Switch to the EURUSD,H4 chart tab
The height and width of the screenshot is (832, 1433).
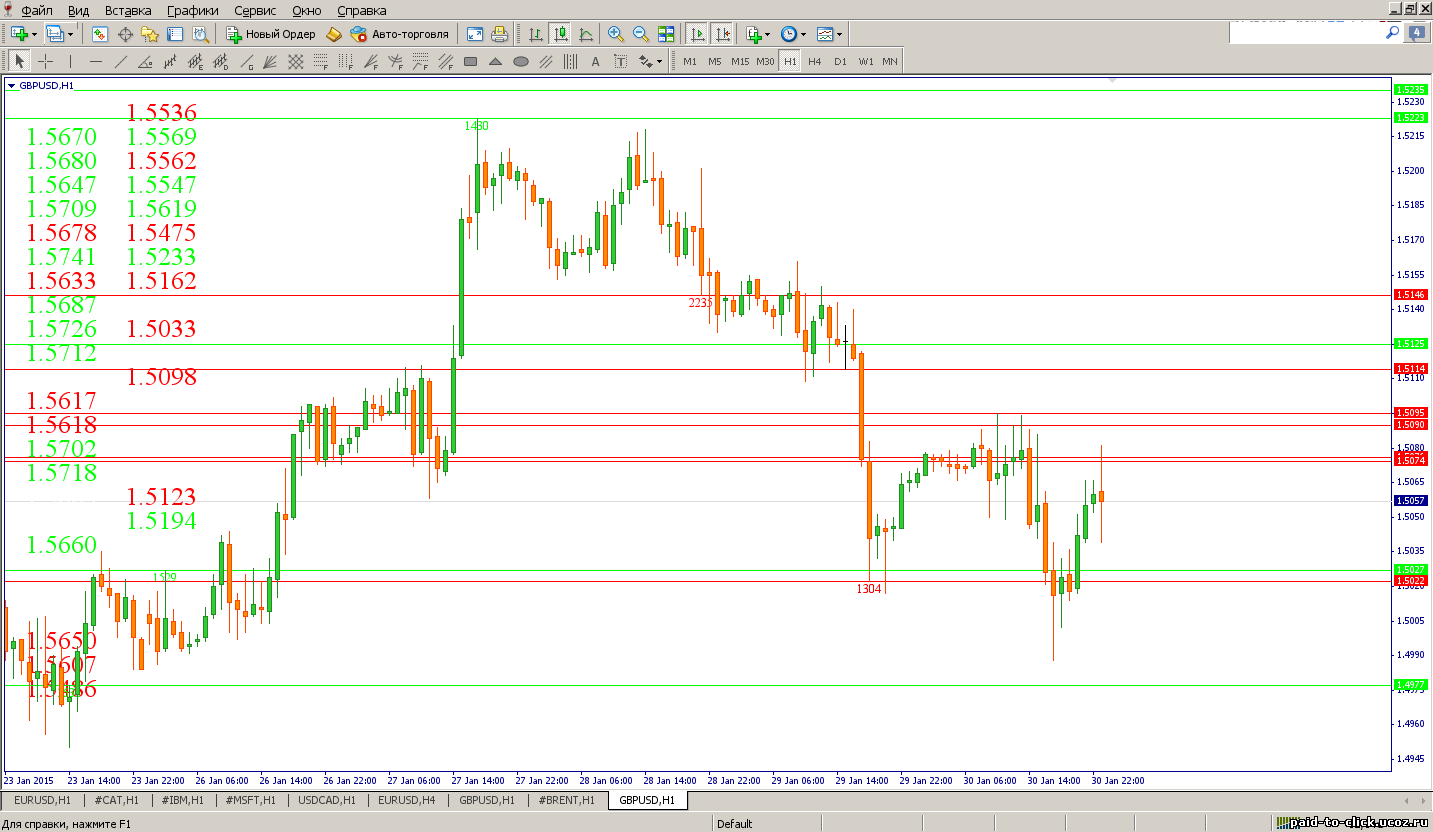tap(406, 800)
